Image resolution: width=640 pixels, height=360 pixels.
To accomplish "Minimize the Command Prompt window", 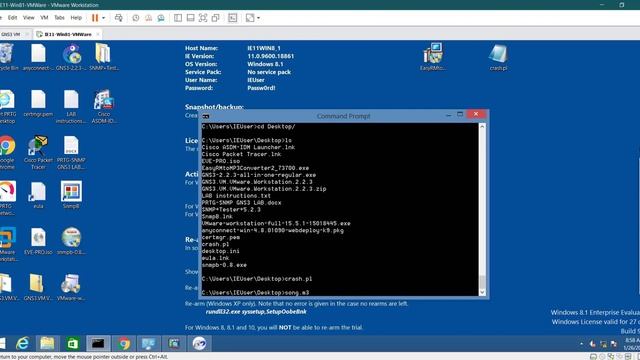I will pos(448,115).
